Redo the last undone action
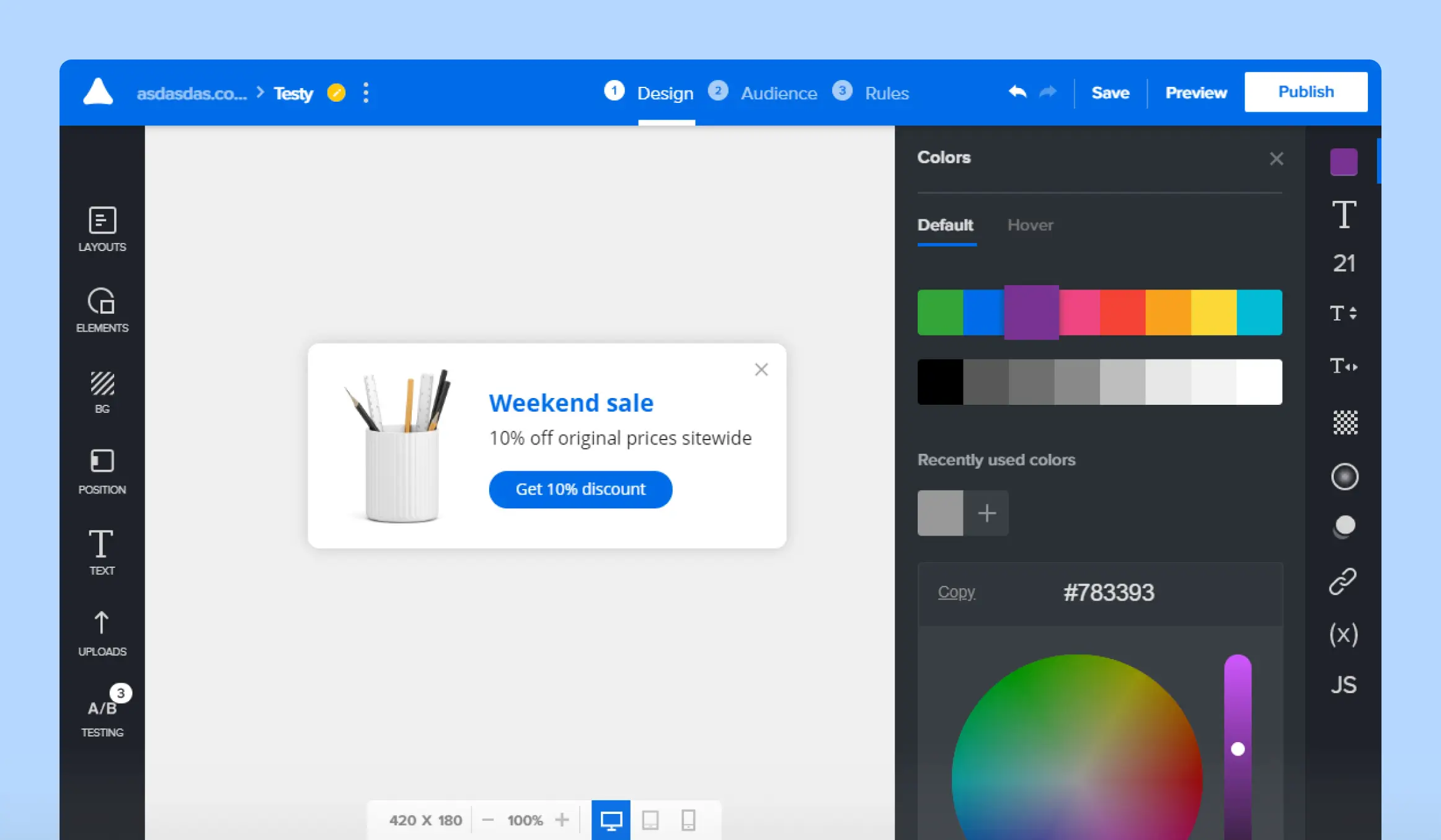Screen dimensions: 1441x840 click(x=1048, y=92)
